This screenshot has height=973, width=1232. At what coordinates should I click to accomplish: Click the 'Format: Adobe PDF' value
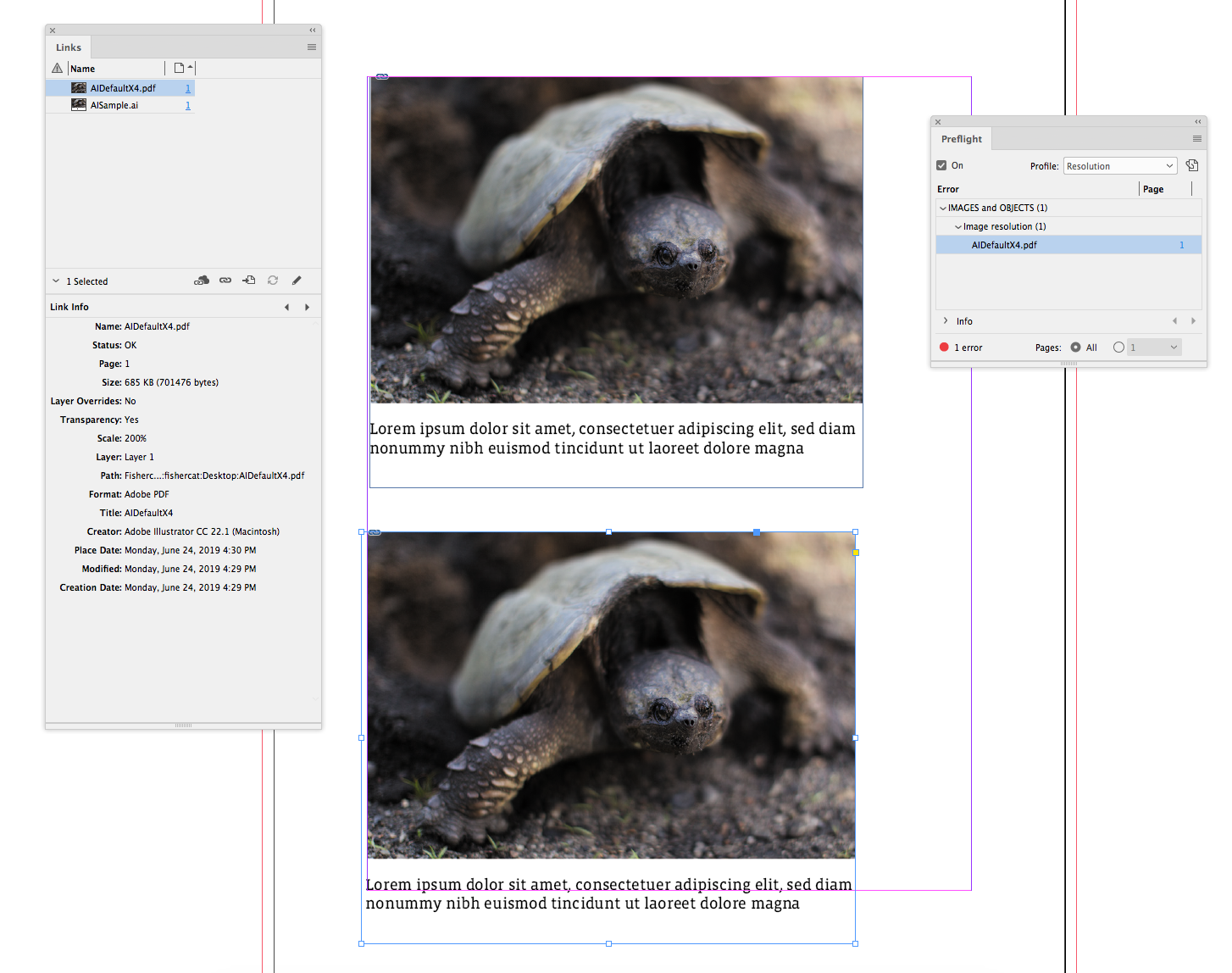point(147,494)
